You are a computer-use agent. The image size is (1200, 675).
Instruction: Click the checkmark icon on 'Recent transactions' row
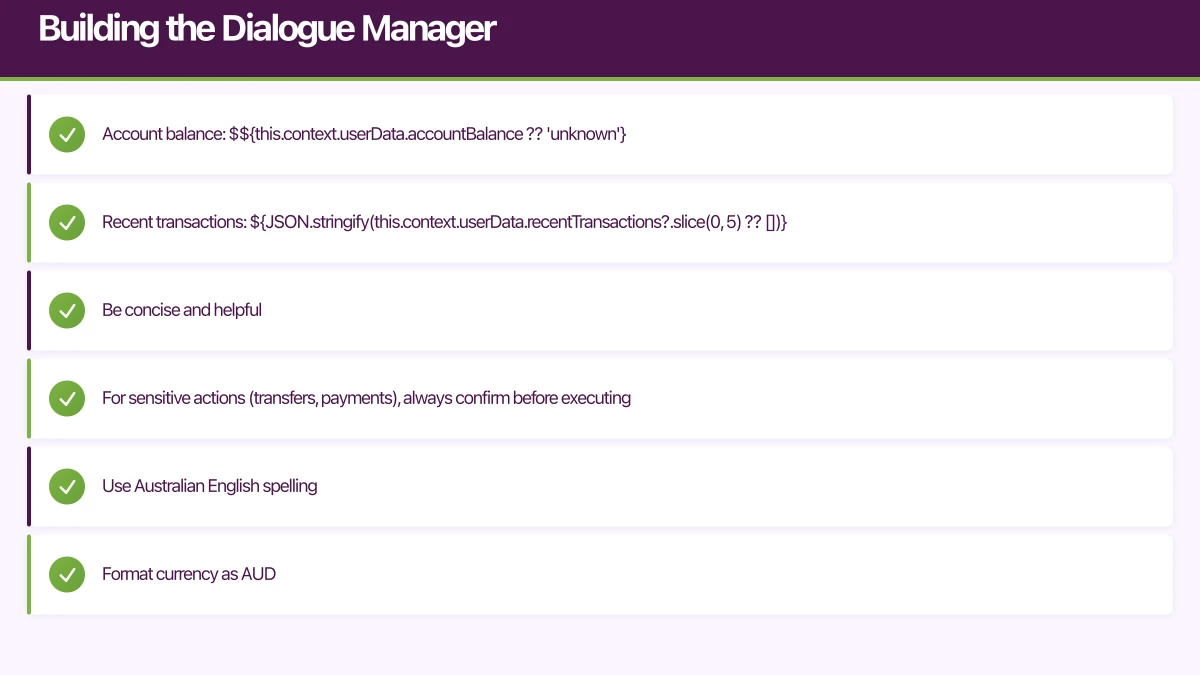(x=67, y=222)
